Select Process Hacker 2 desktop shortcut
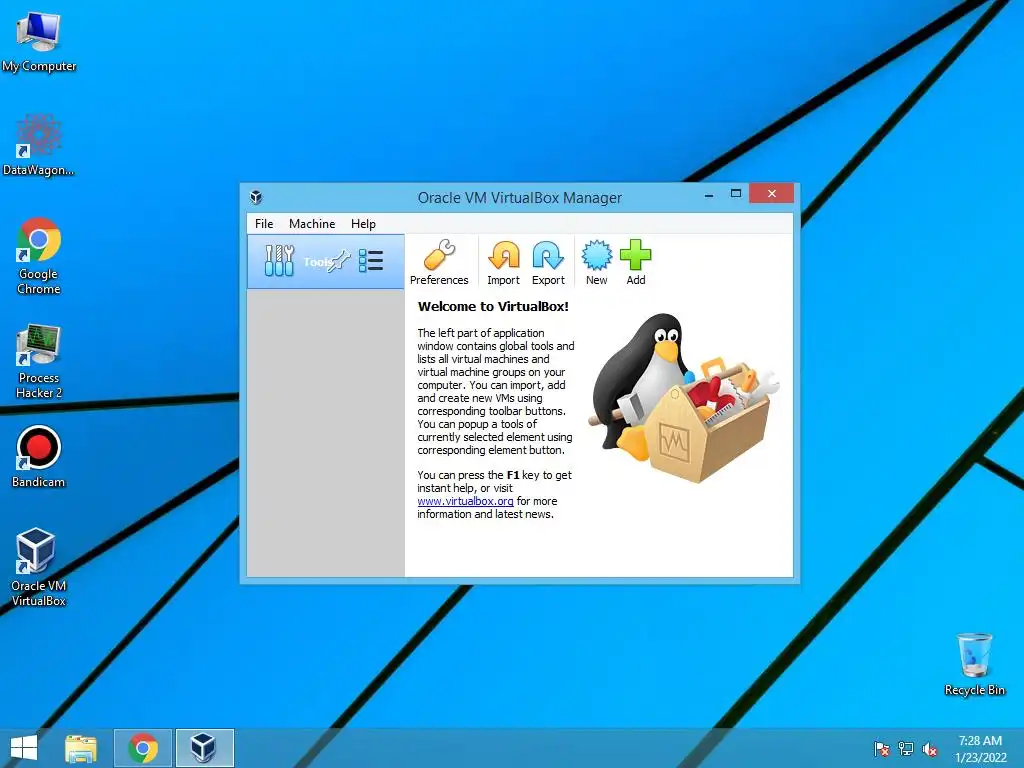1024x768 pixels. click(x=39, y=360)
